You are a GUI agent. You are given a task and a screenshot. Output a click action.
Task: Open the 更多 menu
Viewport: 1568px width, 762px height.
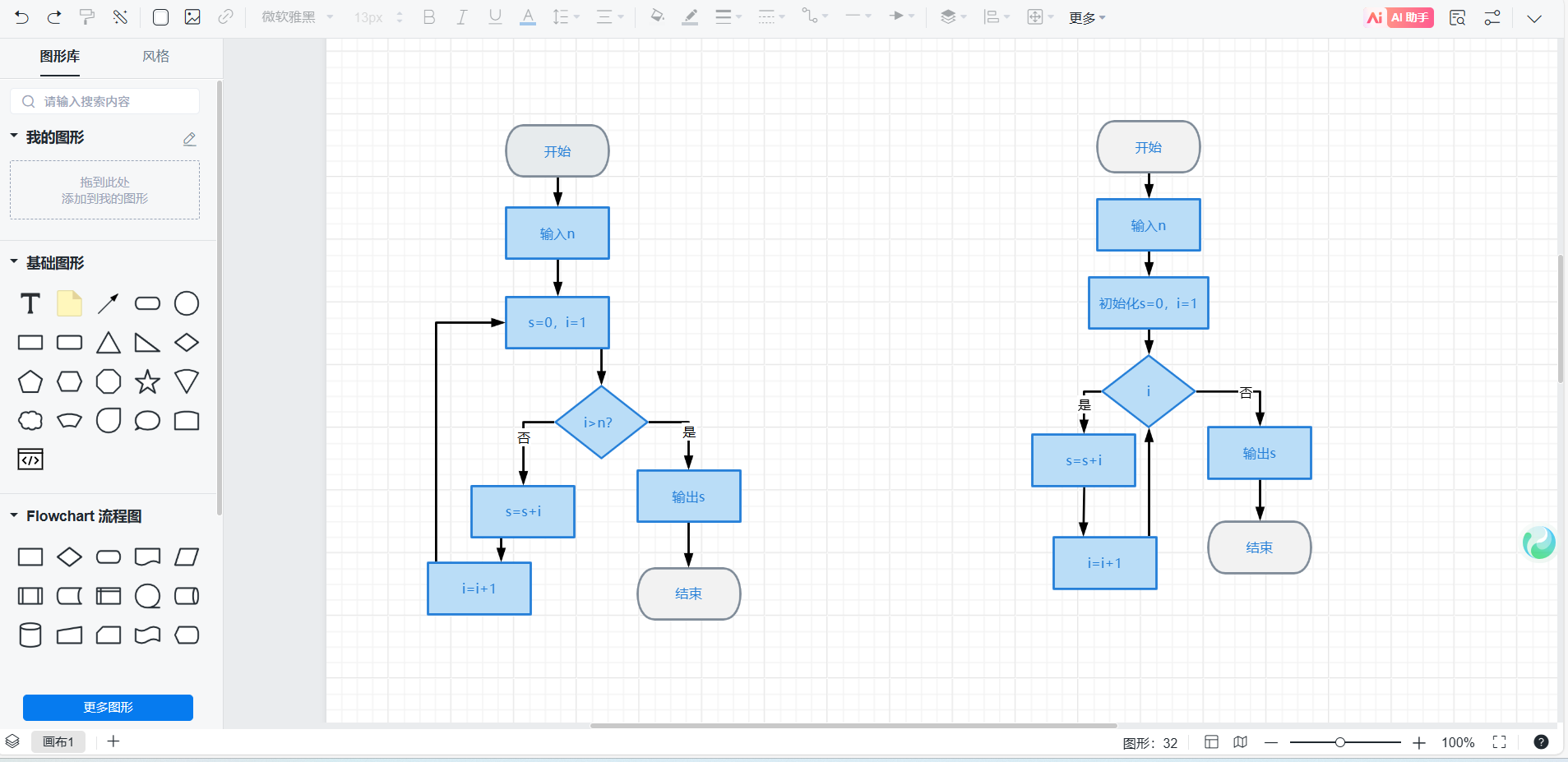coord(1087,18)
